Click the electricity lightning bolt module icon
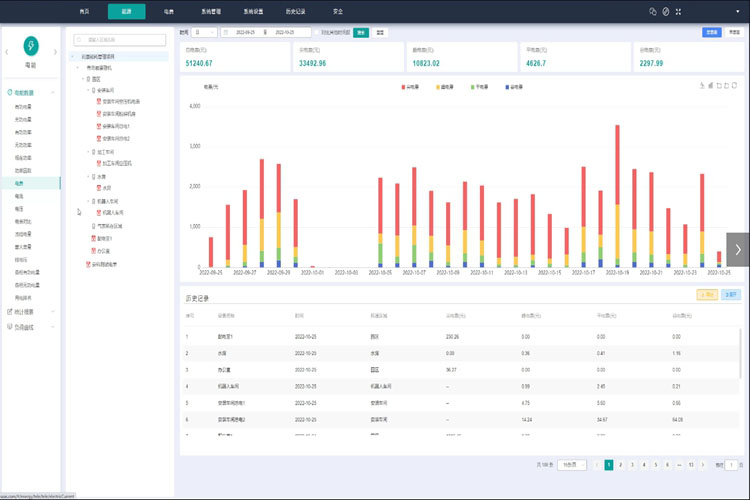 (x=31, y=47)
